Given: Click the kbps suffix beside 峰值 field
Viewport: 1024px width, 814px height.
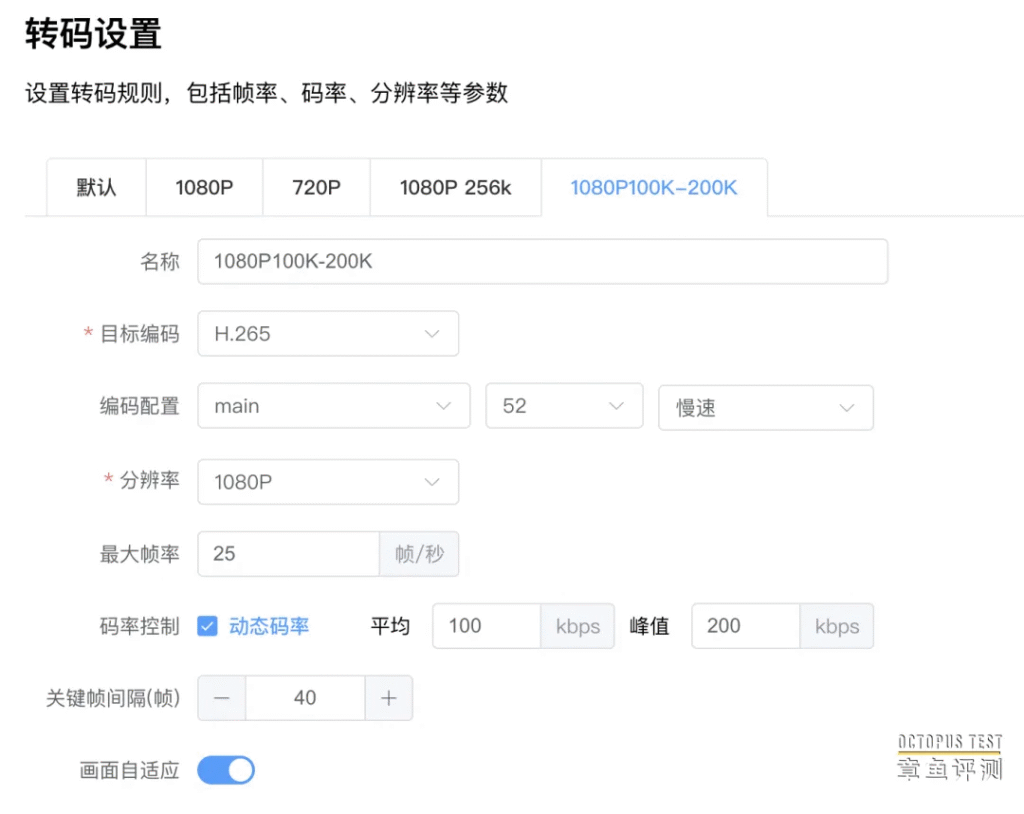Looking at the screenshot, I should (x=837, y=626).
